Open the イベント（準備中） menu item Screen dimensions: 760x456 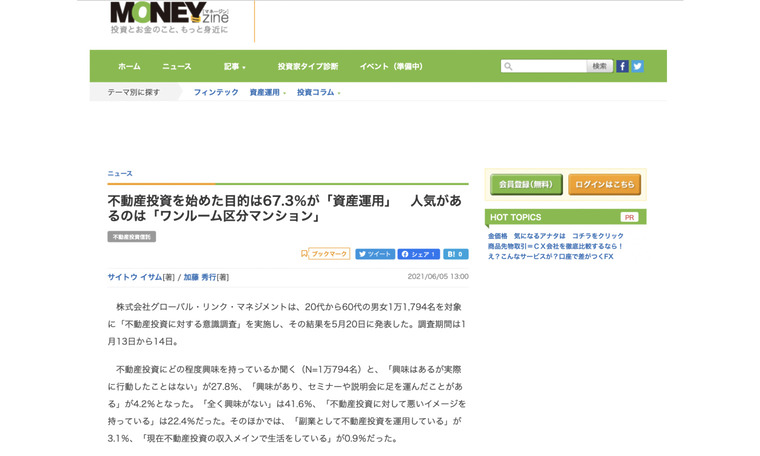(x=391, y=66)
